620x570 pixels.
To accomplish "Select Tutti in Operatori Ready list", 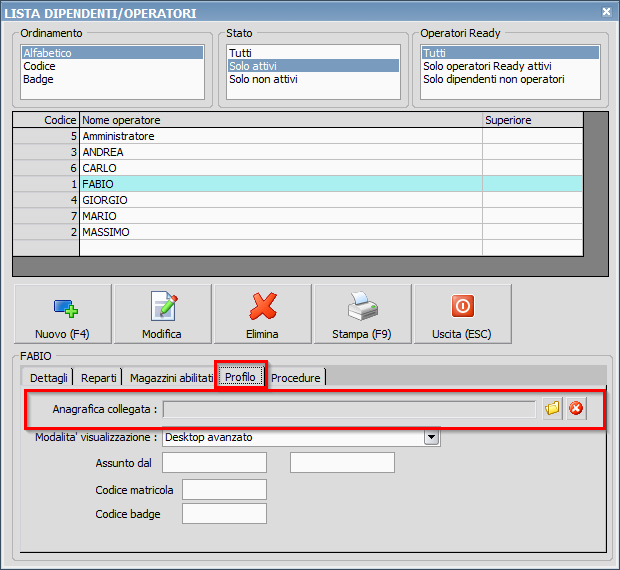I will tap(510, 53).
